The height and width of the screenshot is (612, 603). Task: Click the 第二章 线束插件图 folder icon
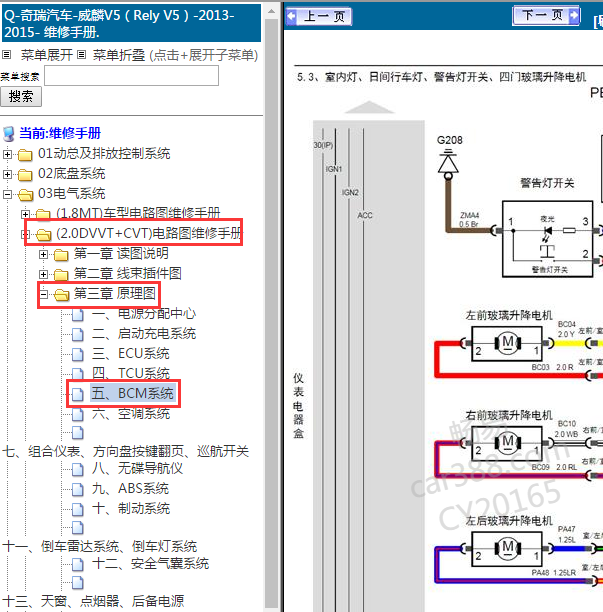pos(61,275)
